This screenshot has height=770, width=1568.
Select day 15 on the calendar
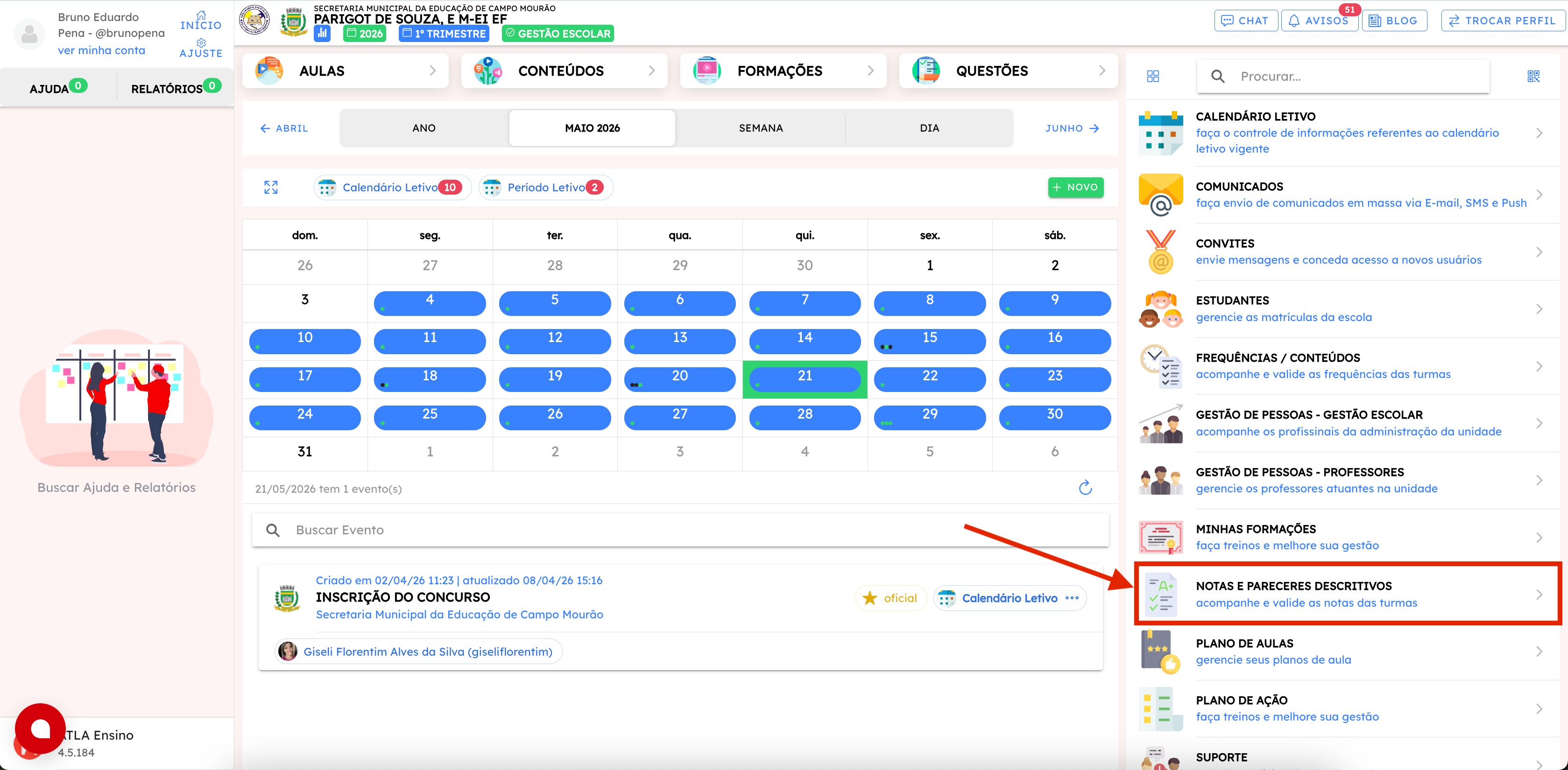pos(930,341)
